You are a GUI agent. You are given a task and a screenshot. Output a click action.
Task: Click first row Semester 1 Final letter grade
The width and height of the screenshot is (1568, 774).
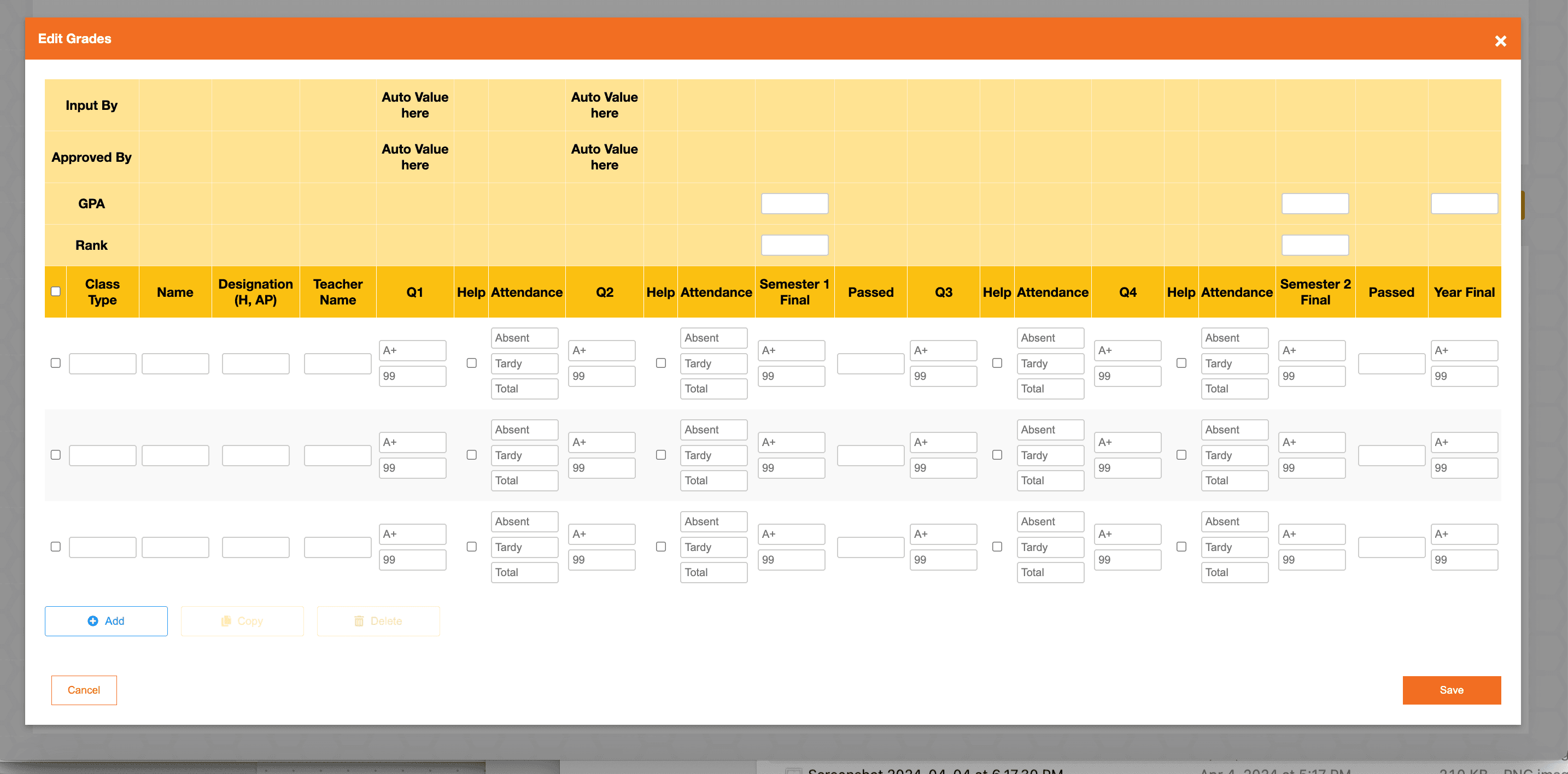(791, 350)
